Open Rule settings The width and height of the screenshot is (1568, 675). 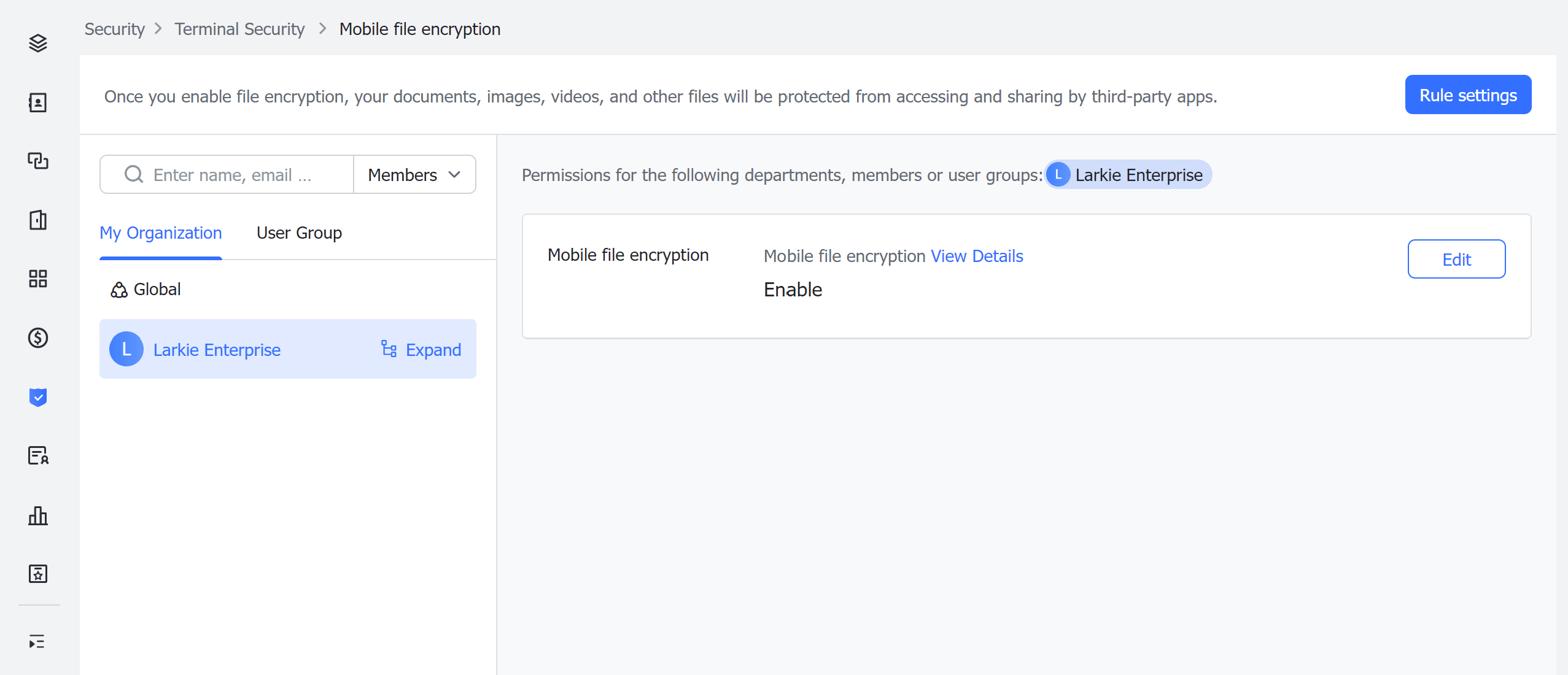click(1467, 94)
